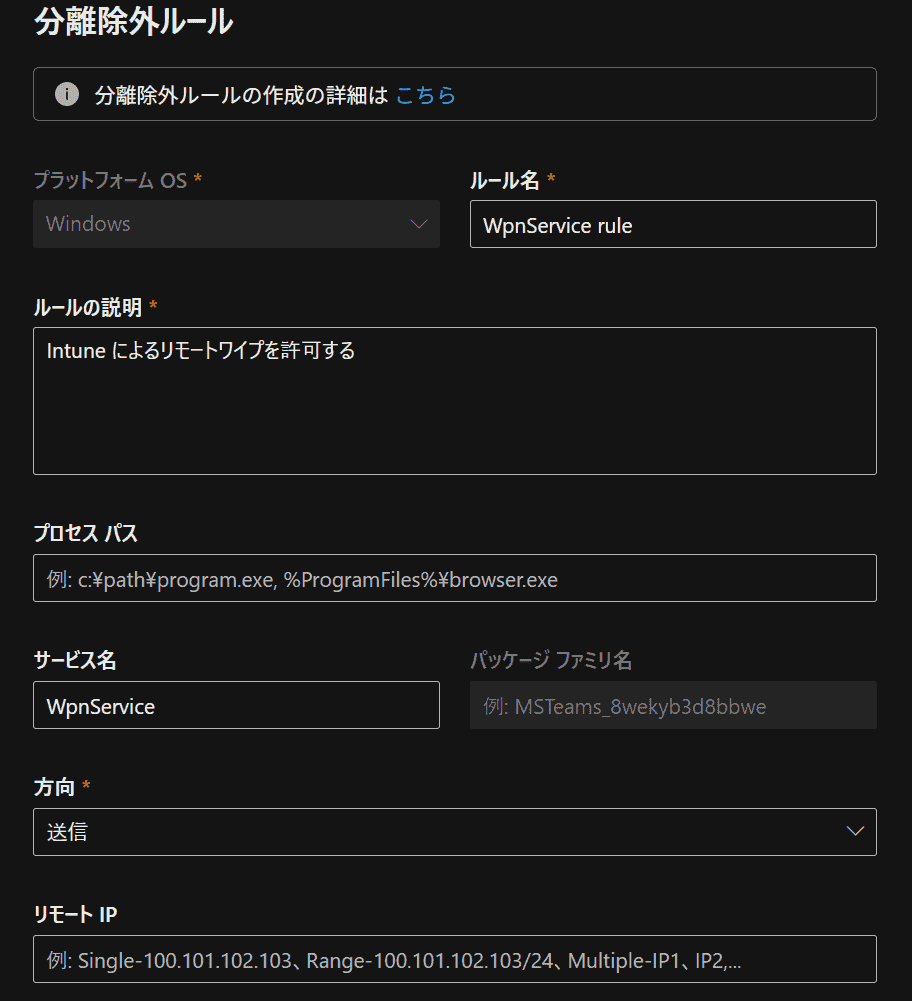Viewport: 912px width, 1001px height.
Task: Click the 方向 field label
Action: click(55, 787)
